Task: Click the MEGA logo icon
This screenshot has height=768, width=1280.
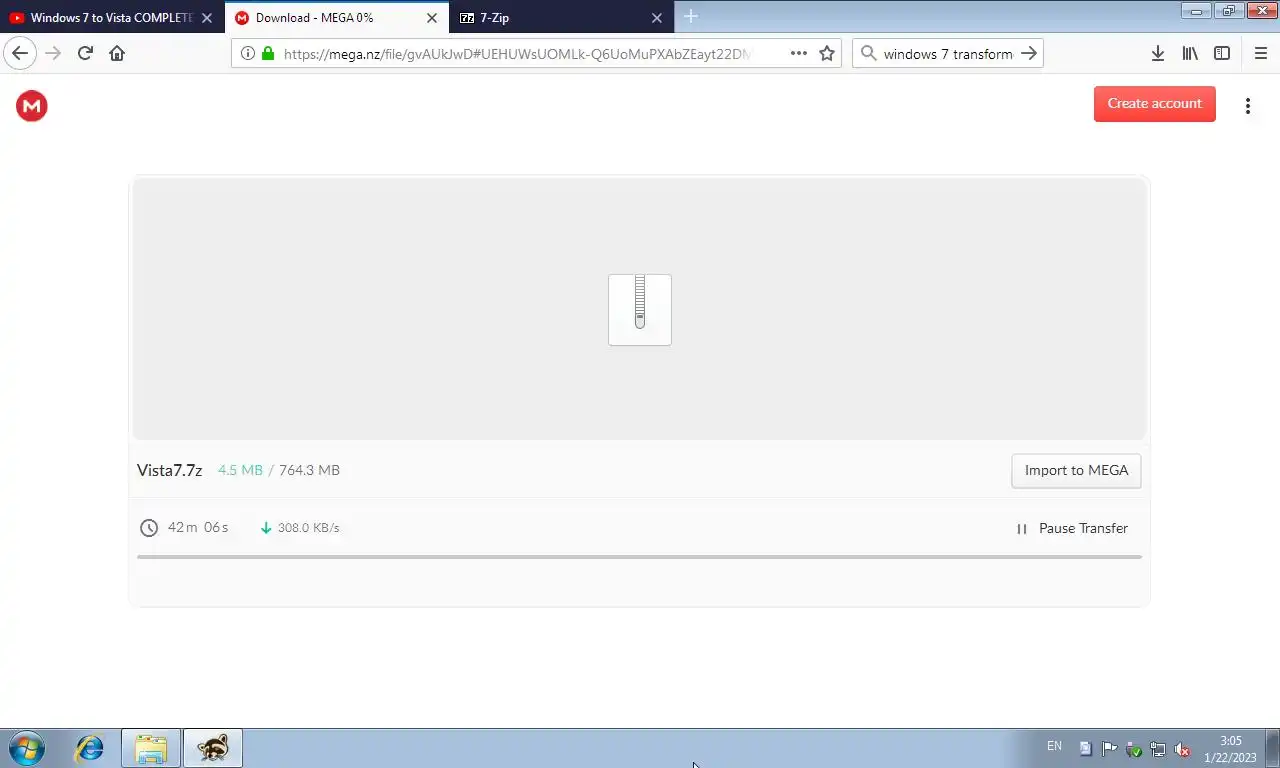Action: [x=32, y=105]
